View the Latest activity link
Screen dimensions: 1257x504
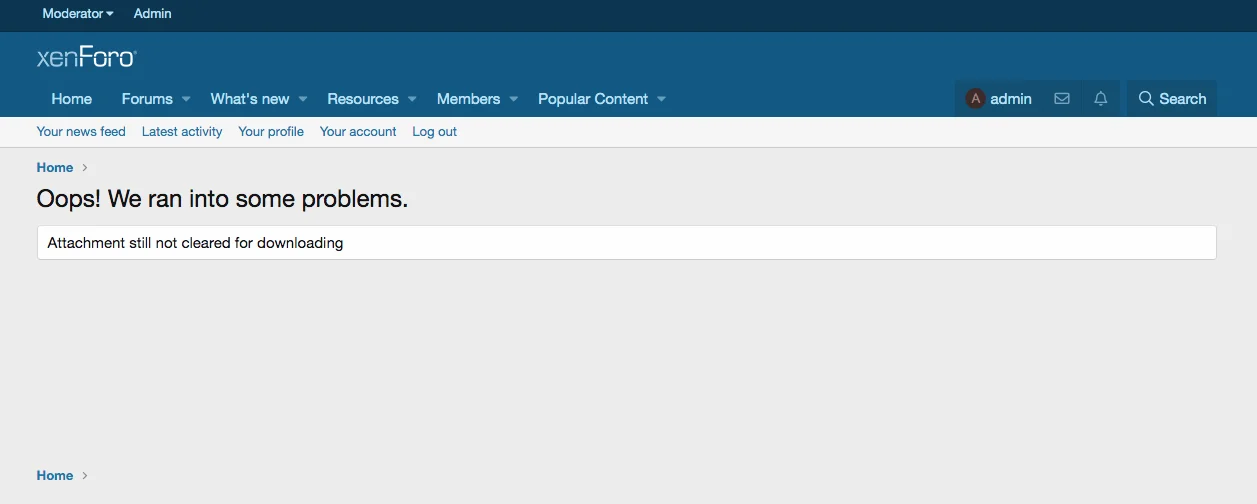tap(182, 132)
